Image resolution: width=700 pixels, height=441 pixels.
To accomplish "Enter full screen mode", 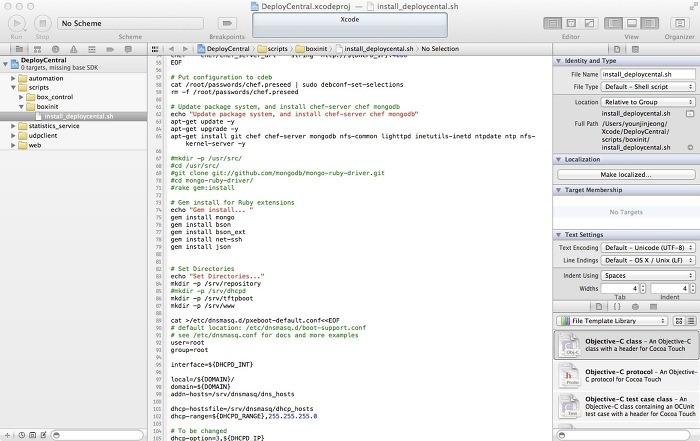I will pos(693,6).
